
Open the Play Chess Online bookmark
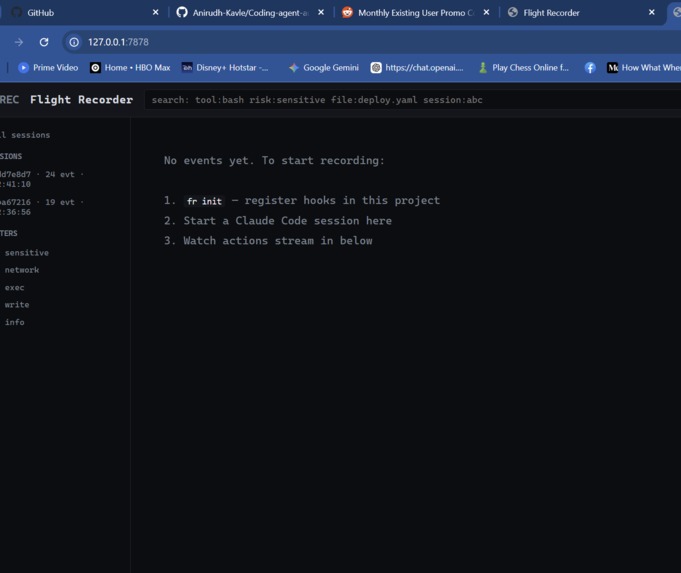pyautogui.click(x=523, y=68)
